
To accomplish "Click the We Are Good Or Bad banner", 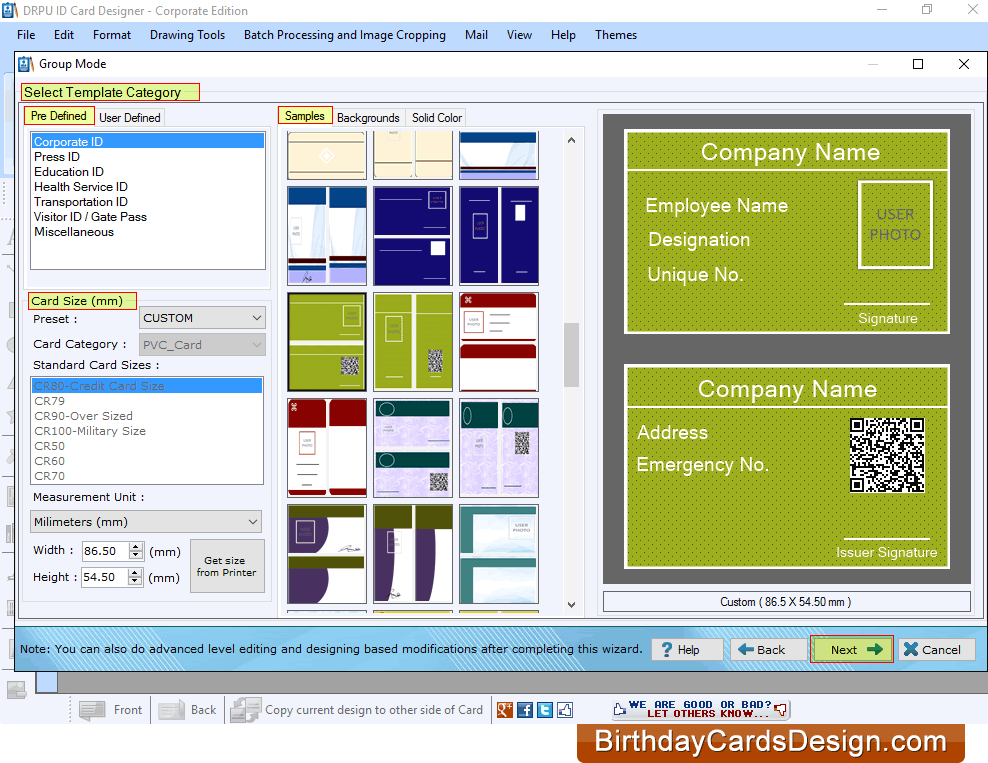I will pos(701,709).
